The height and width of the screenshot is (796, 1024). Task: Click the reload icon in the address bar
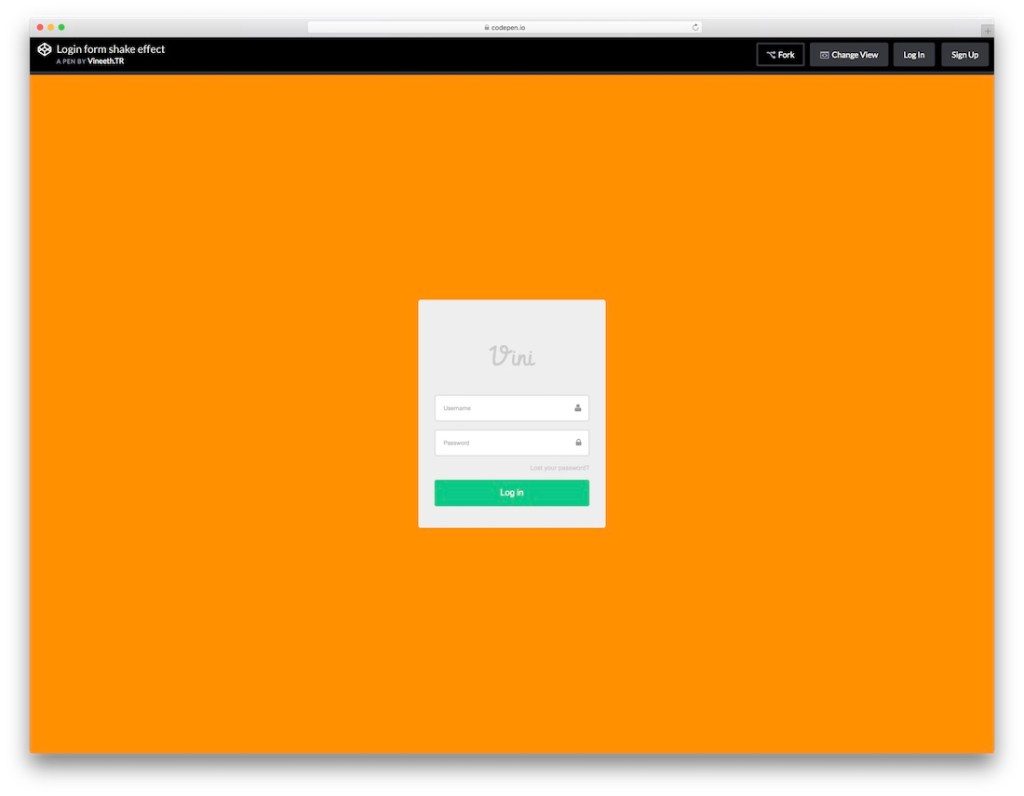(x=693, y=26)
